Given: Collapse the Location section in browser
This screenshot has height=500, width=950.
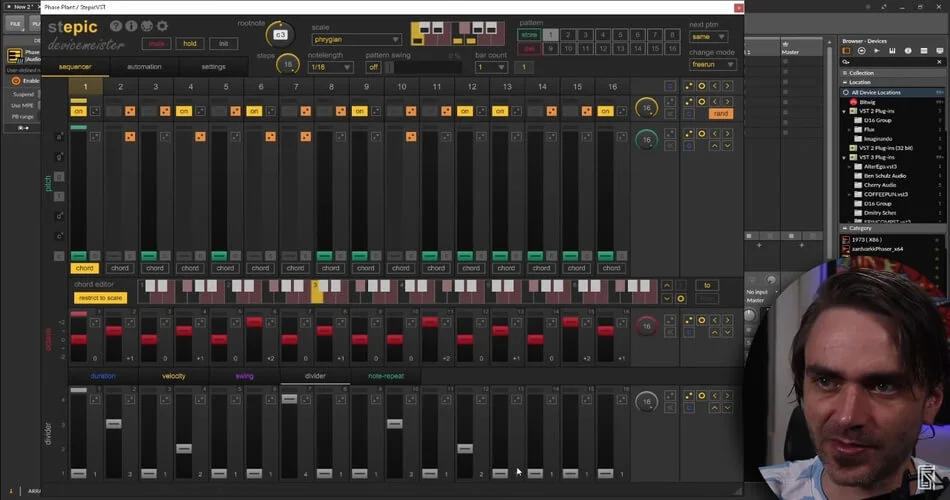Looking at the screenshot, I should (846, 82).
